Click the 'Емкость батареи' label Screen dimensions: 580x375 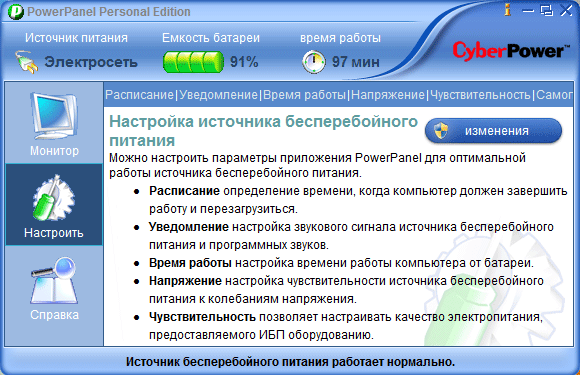[x=211, y=38]
